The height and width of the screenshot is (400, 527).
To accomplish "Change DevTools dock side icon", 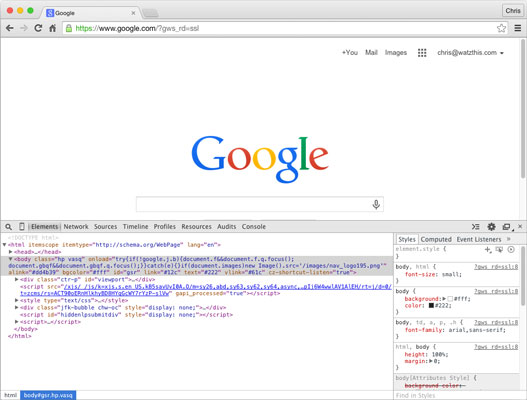I will [507, 227].
